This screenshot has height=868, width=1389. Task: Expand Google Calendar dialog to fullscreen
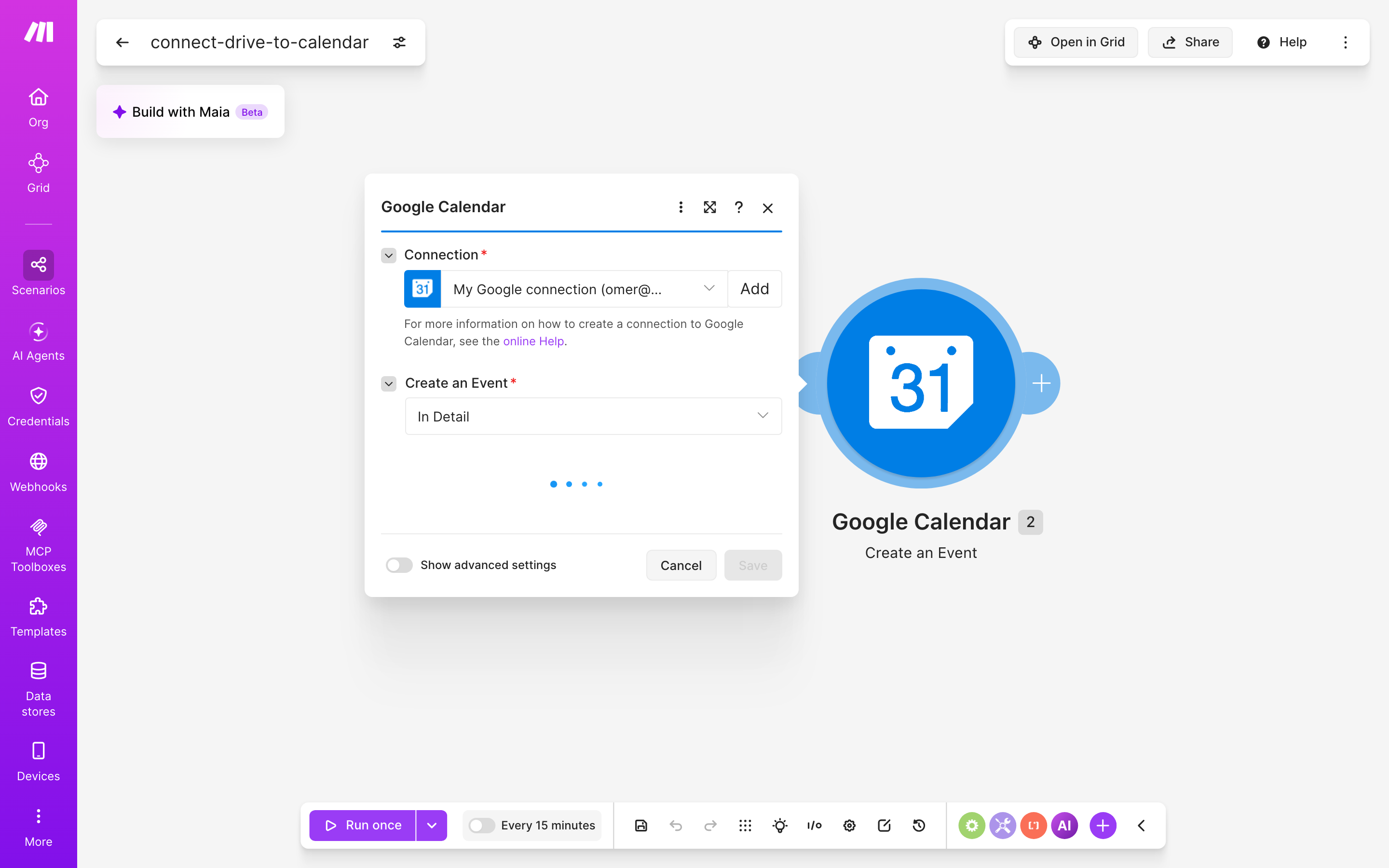(710, 207)
